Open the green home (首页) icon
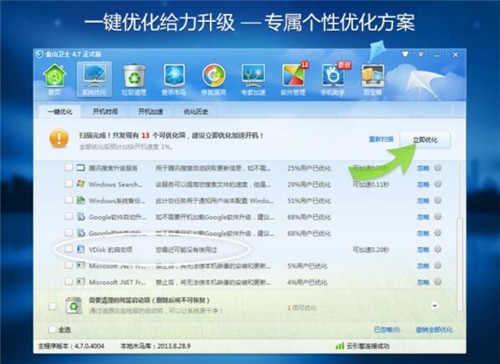The height and width of the screenshot is (364, 500). 54,79
